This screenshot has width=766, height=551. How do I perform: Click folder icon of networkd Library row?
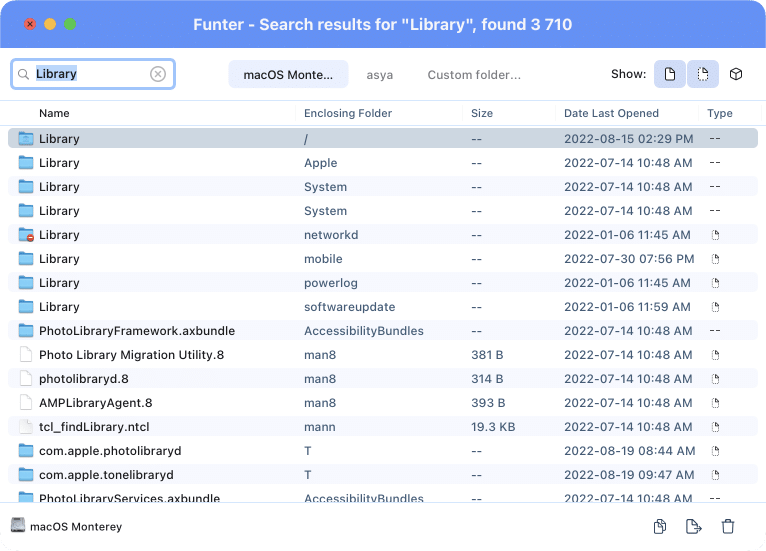(x=26, y=234)
